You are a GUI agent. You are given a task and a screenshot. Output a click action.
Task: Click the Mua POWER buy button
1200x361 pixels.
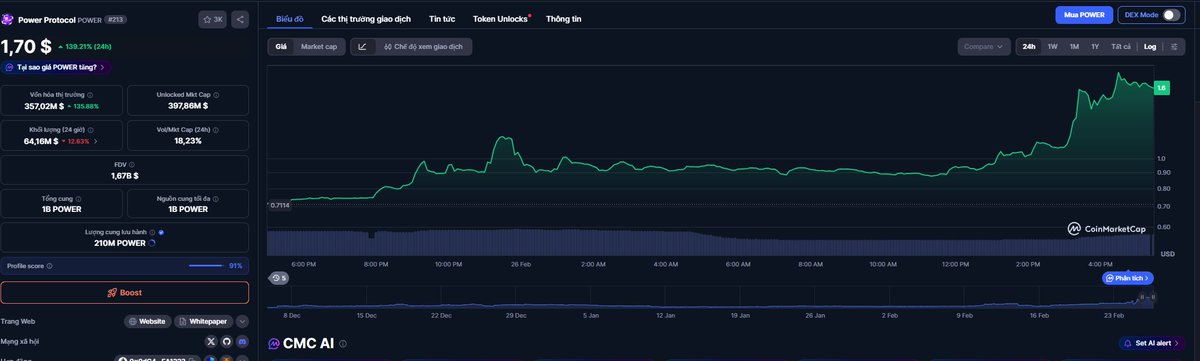click(x=1084, y=15)
